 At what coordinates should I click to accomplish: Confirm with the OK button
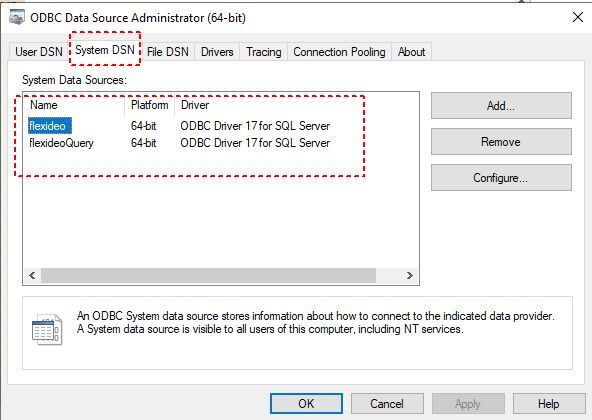coord(306,403)
